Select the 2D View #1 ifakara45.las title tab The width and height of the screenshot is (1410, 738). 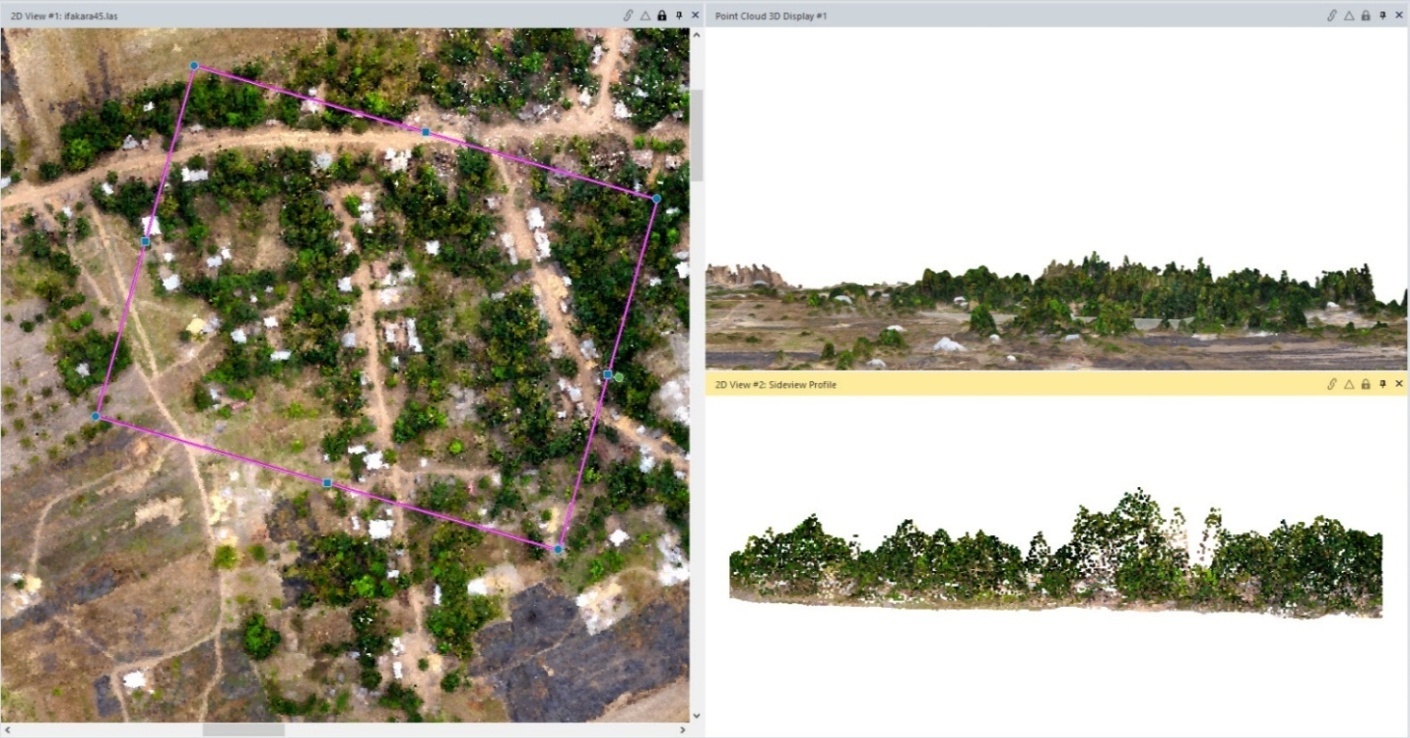64,15
